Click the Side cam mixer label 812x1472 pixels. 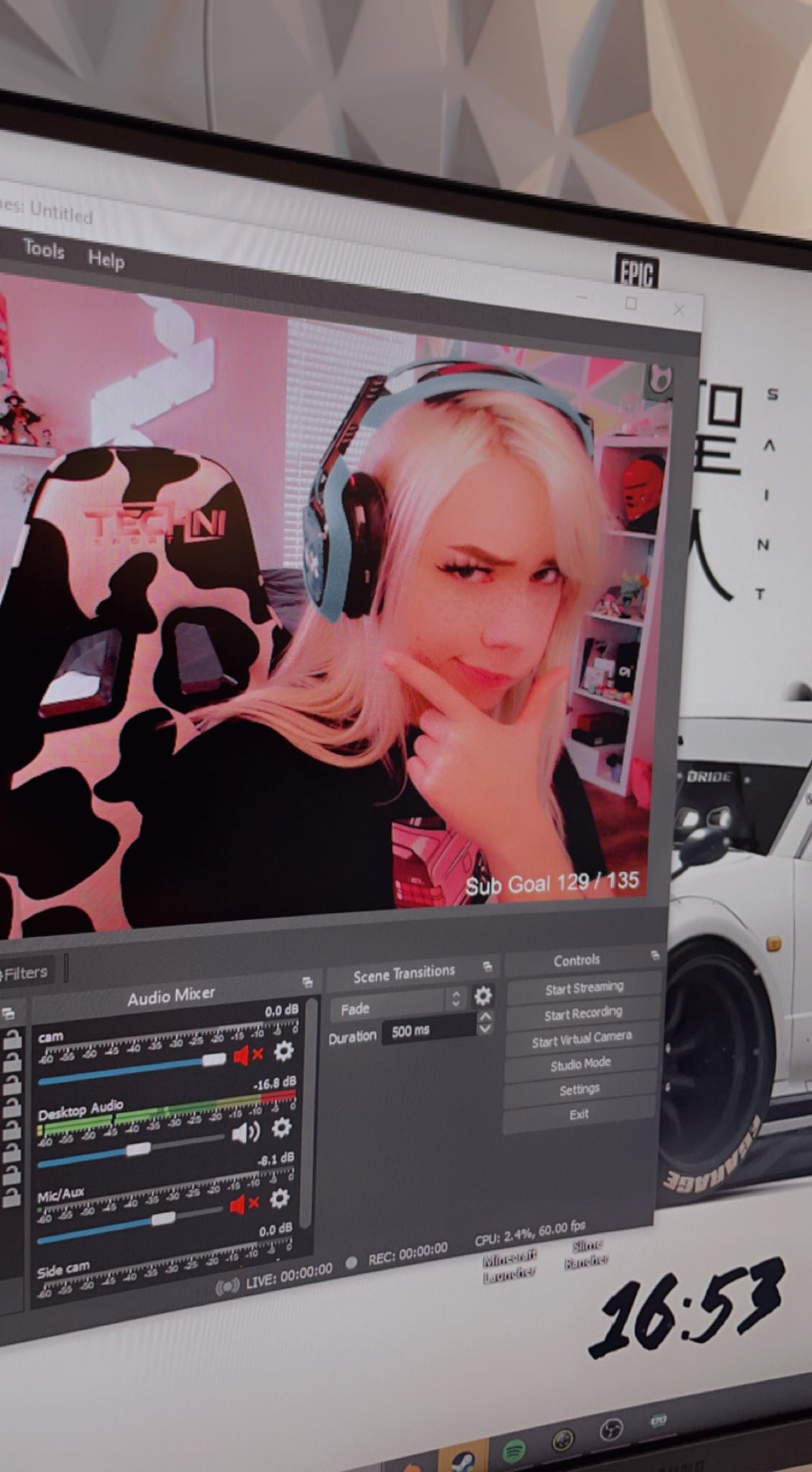(x=64, y=1269)
